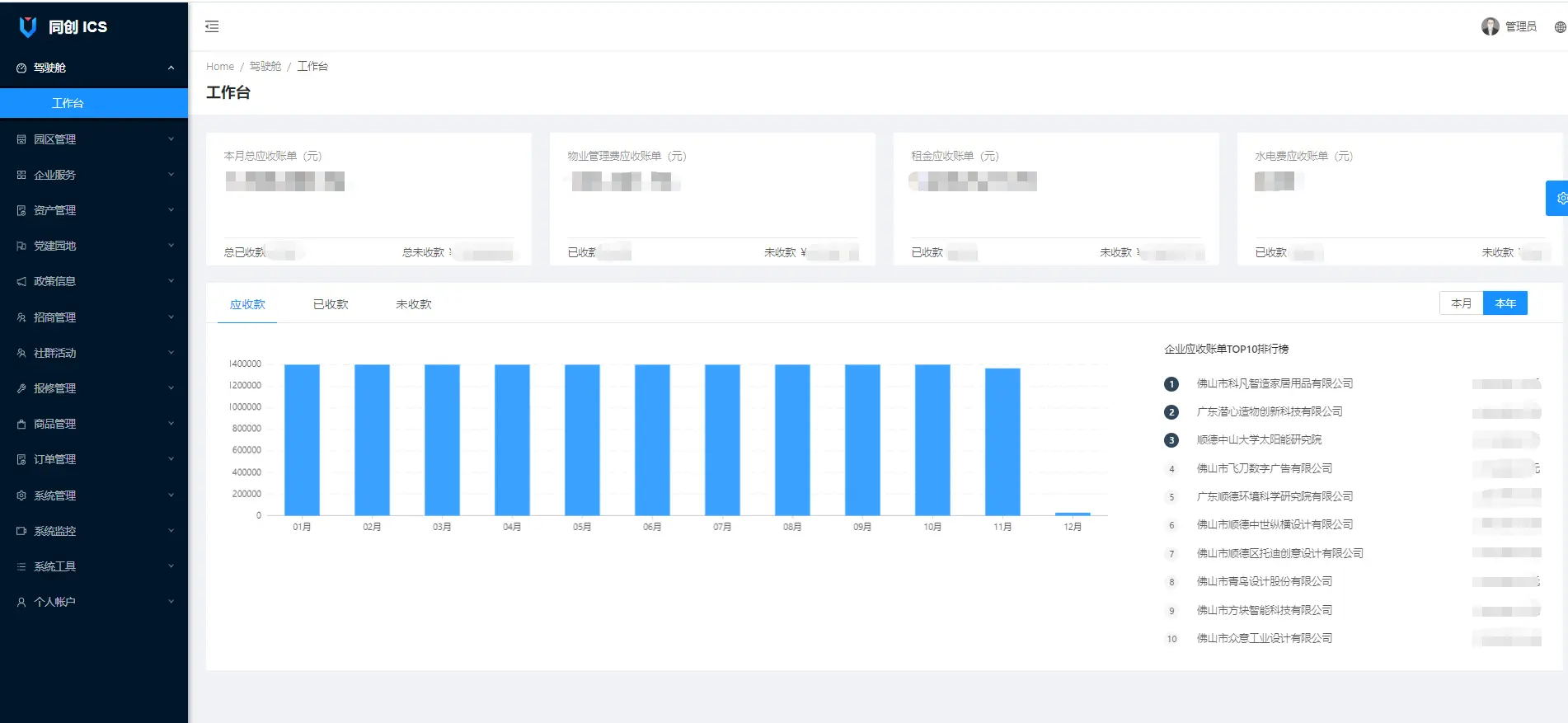Viewport: 1568px width, 723px height.
Task: Click the 管理员 username label
Action: click(1521, 26)
